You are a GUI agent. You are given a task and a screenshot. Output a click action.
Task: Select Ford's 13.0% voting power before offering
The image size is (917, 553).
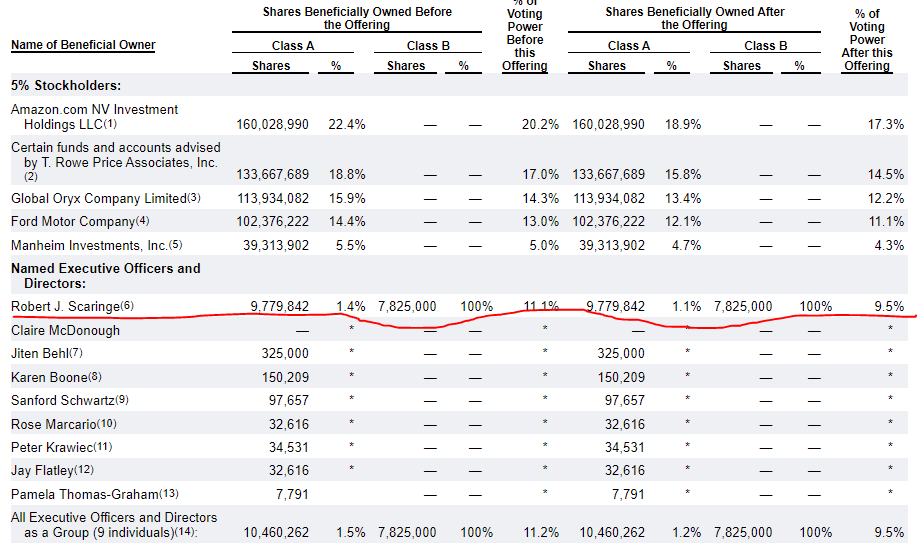[540, 222]
